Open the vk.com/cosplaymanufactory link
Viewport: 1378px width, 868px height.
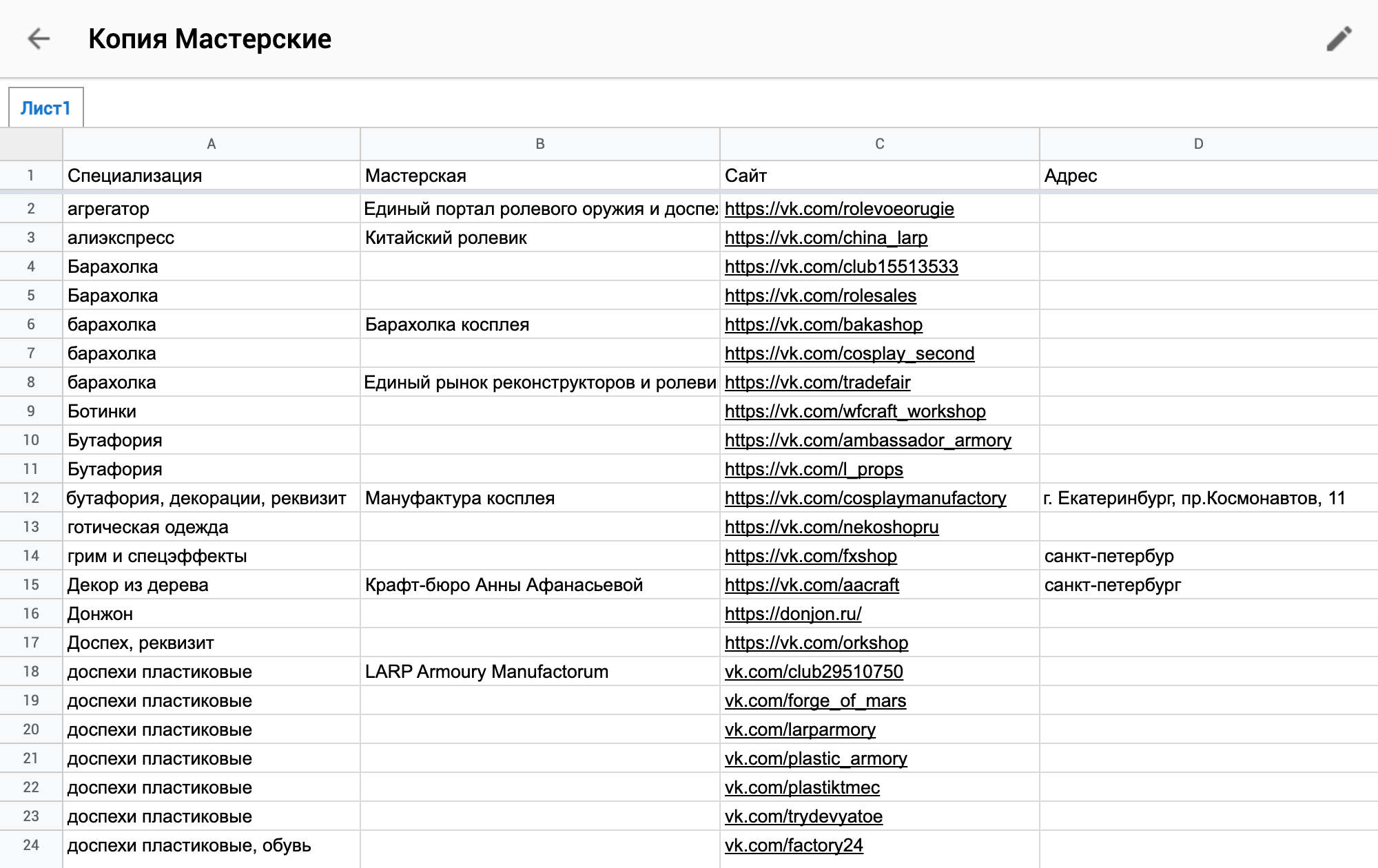coord(865,498)
